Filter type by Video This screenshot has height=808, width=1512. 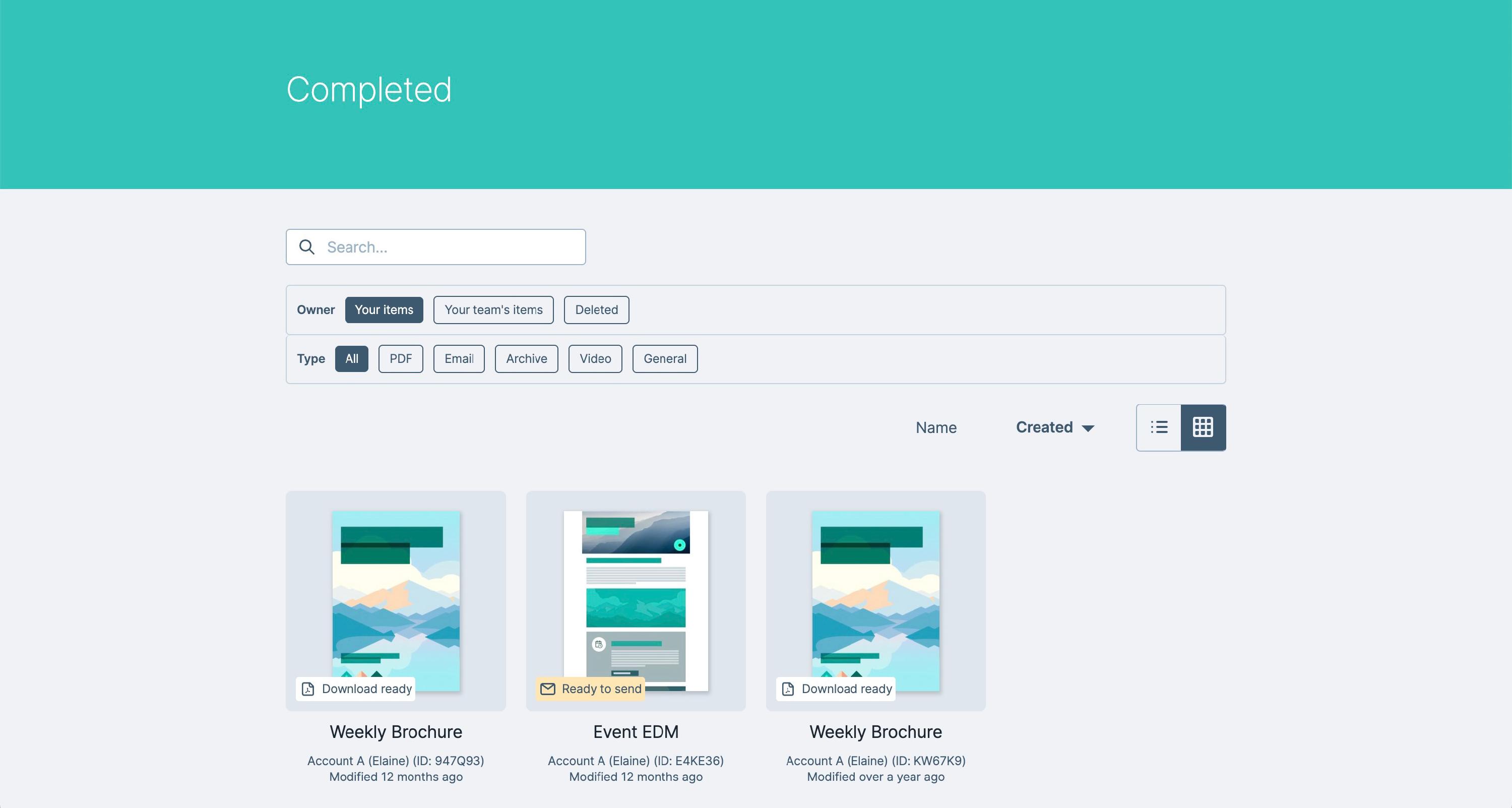[595, 359]
